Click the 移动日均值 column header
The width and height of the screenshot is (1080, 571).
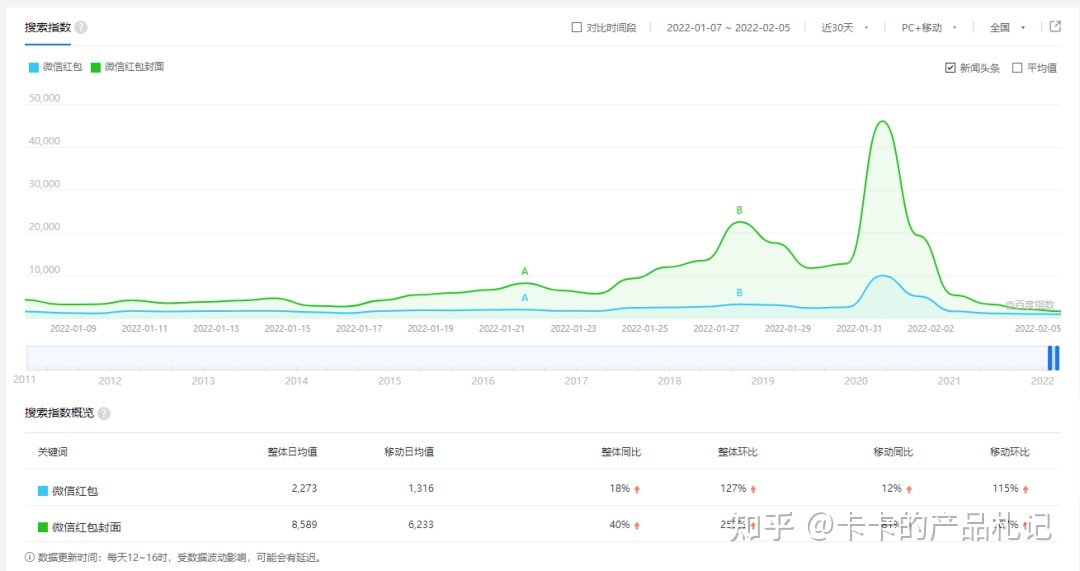pyautogui.click(x=409, y=452)
